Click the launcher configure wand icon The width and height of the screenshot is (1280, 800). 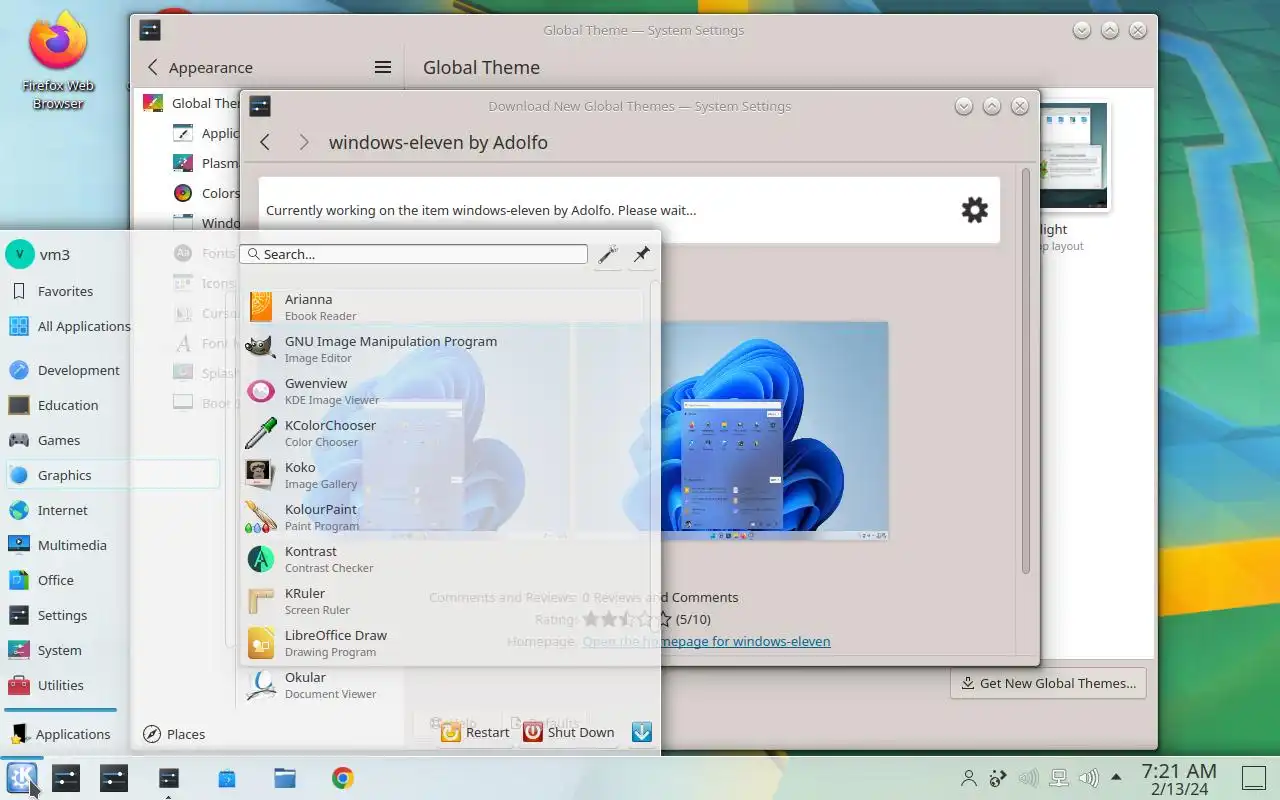point(608,255)
